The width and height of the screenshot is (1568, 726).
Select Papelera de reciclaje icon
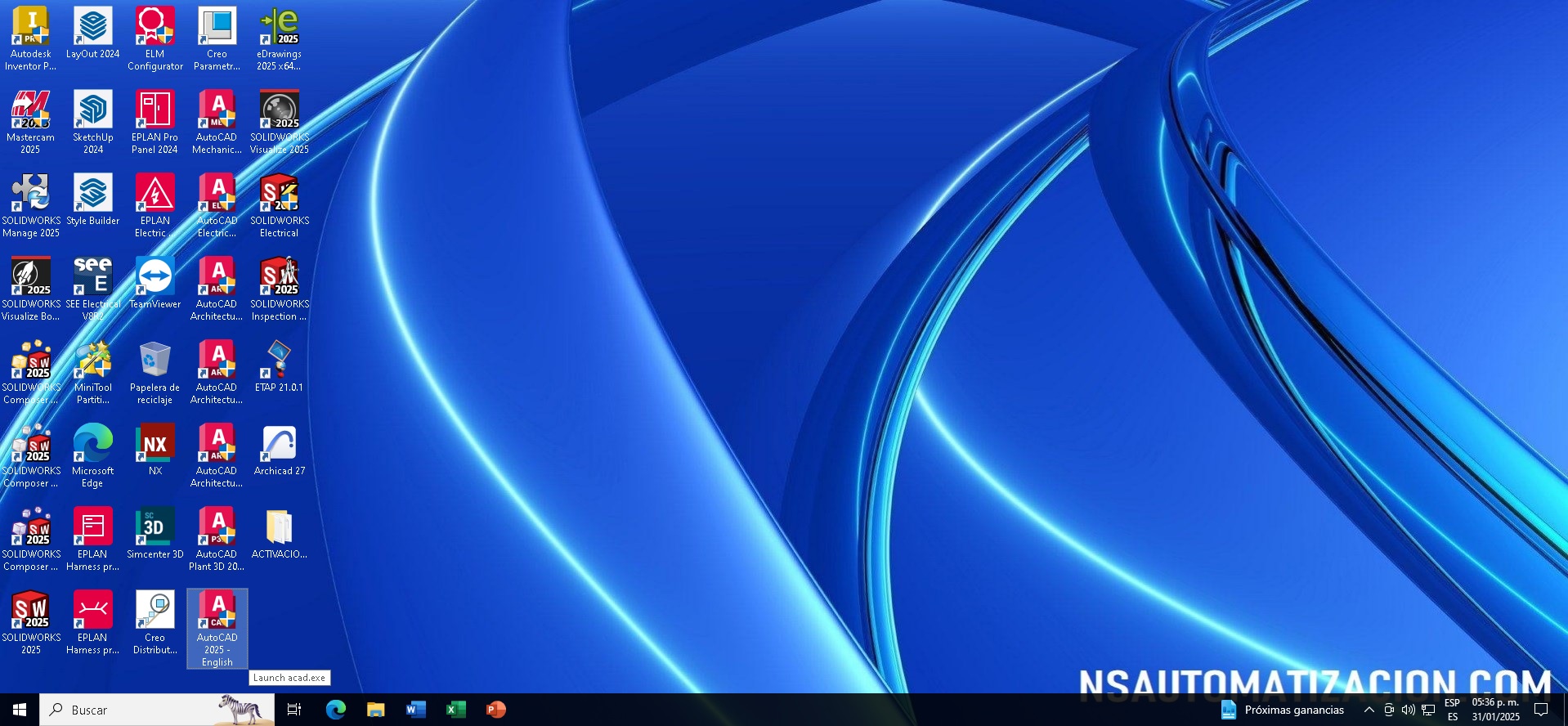coord(155,372)
